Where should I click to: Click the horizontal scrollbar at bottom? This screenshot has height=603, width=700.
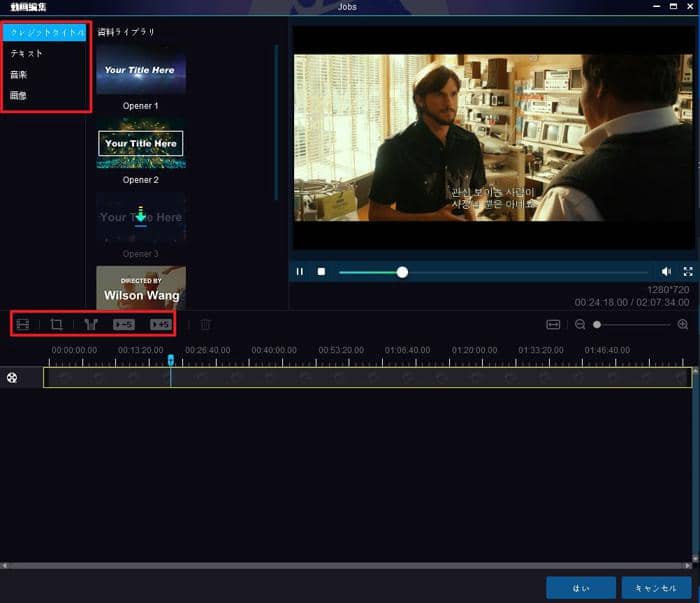(x=346, y=565)
